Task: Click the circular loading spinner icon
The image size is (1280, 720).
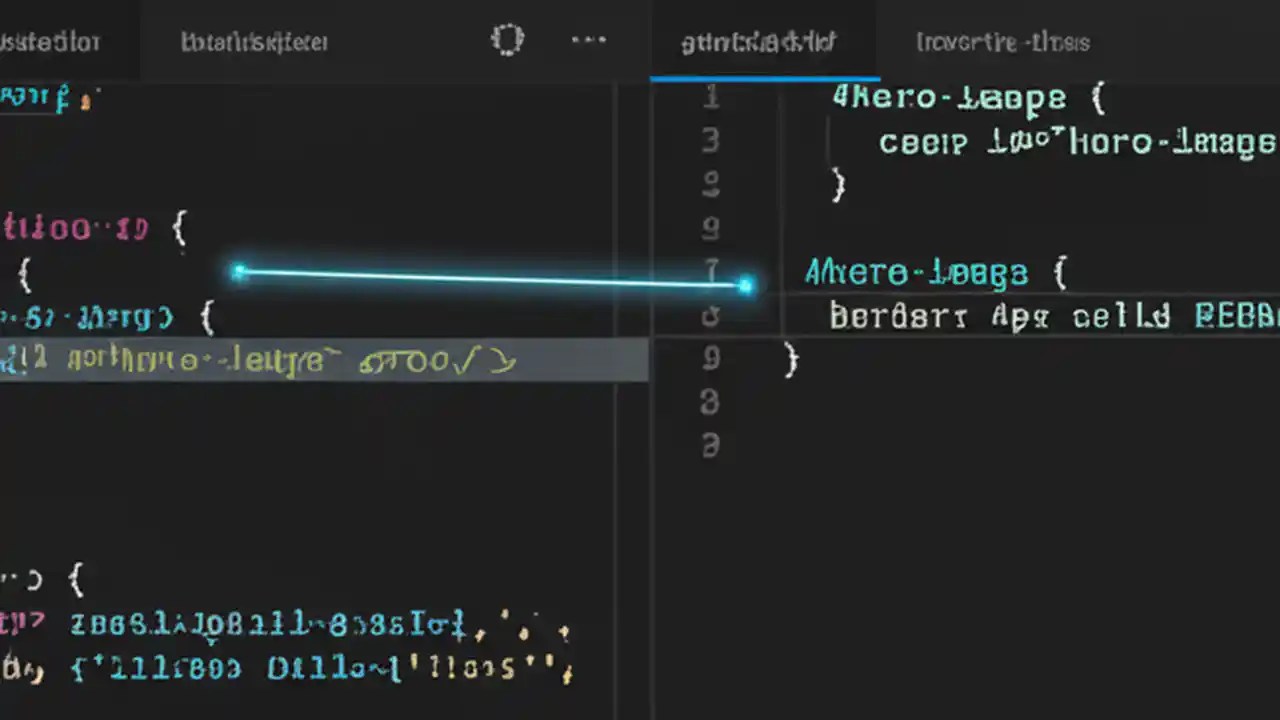Action: coord(508,40)
